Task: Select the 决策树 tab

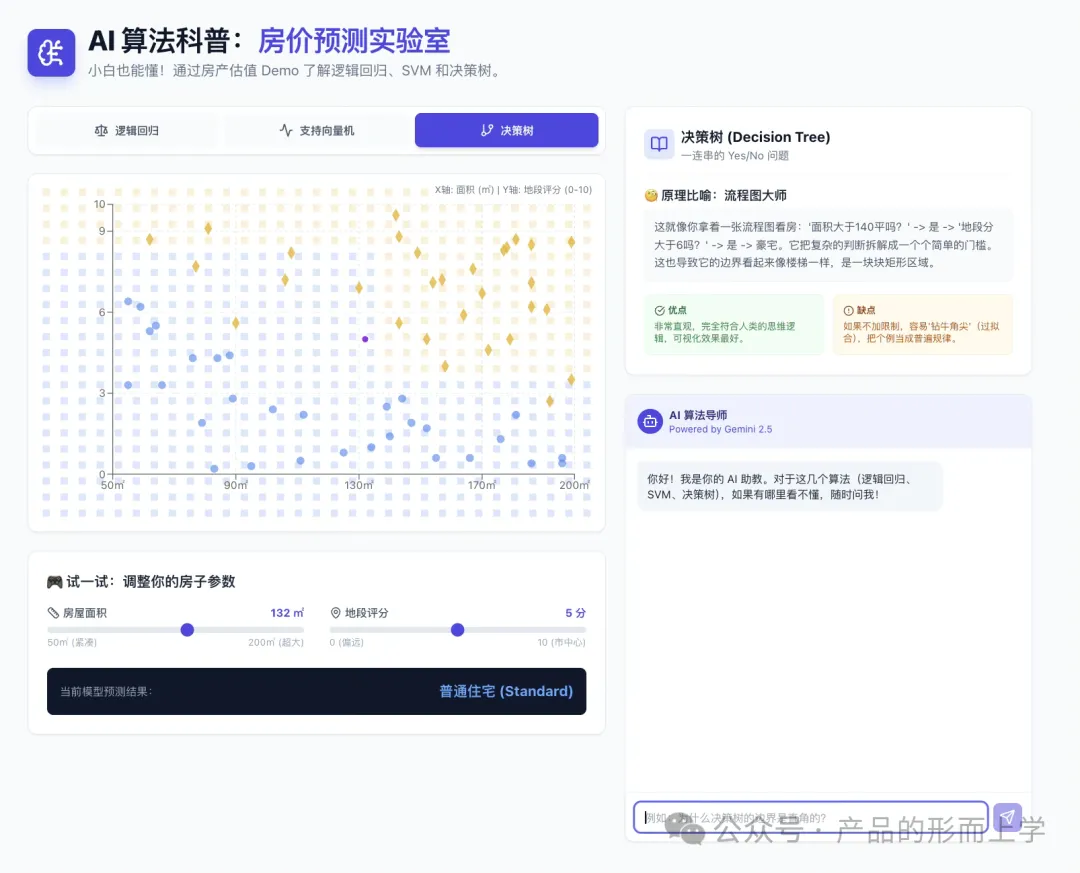Action: pyautogui.click(x=506, y=131)
